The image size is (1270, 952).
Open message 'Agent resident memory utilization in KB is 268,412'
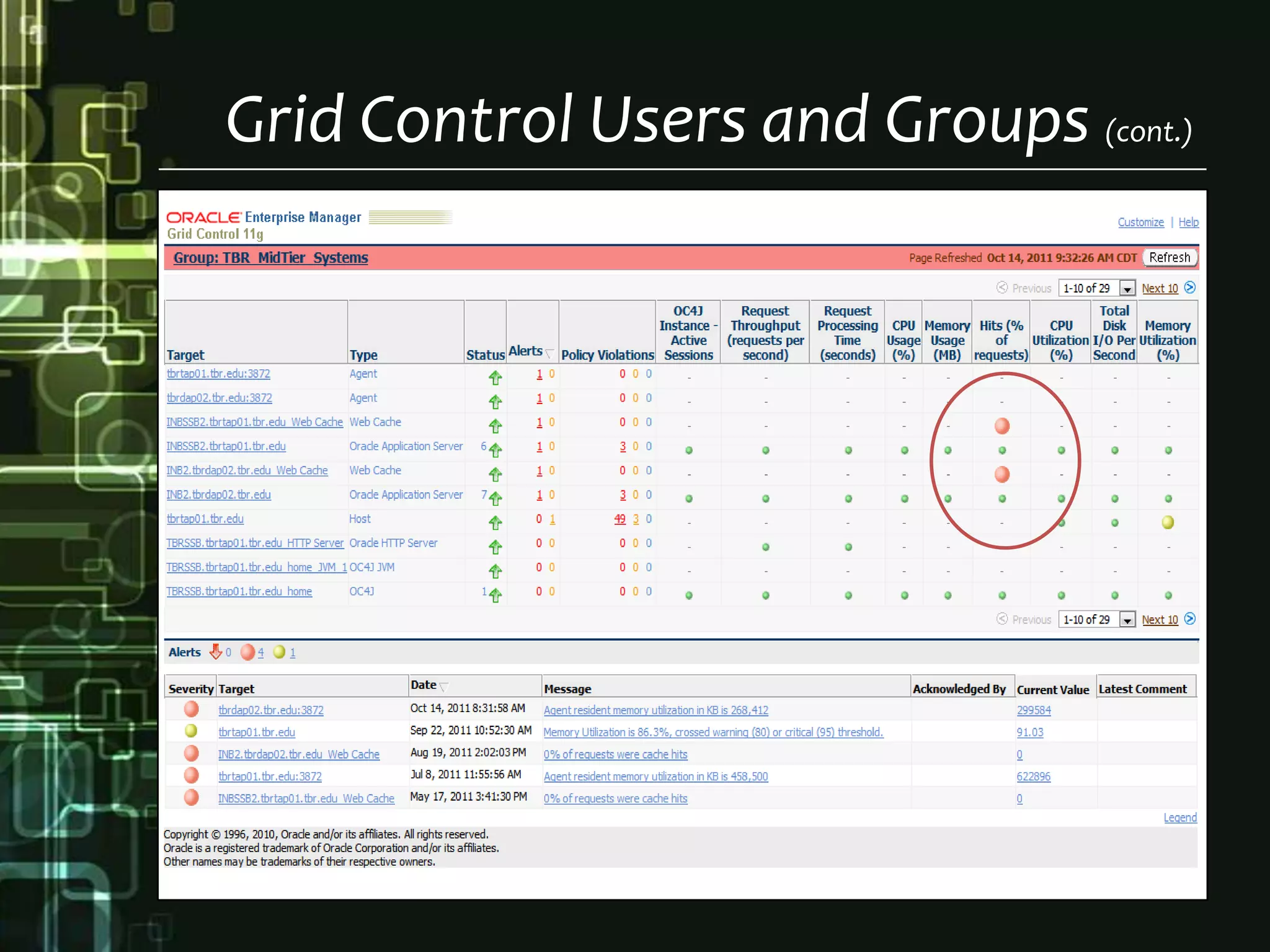pos(655,710)
